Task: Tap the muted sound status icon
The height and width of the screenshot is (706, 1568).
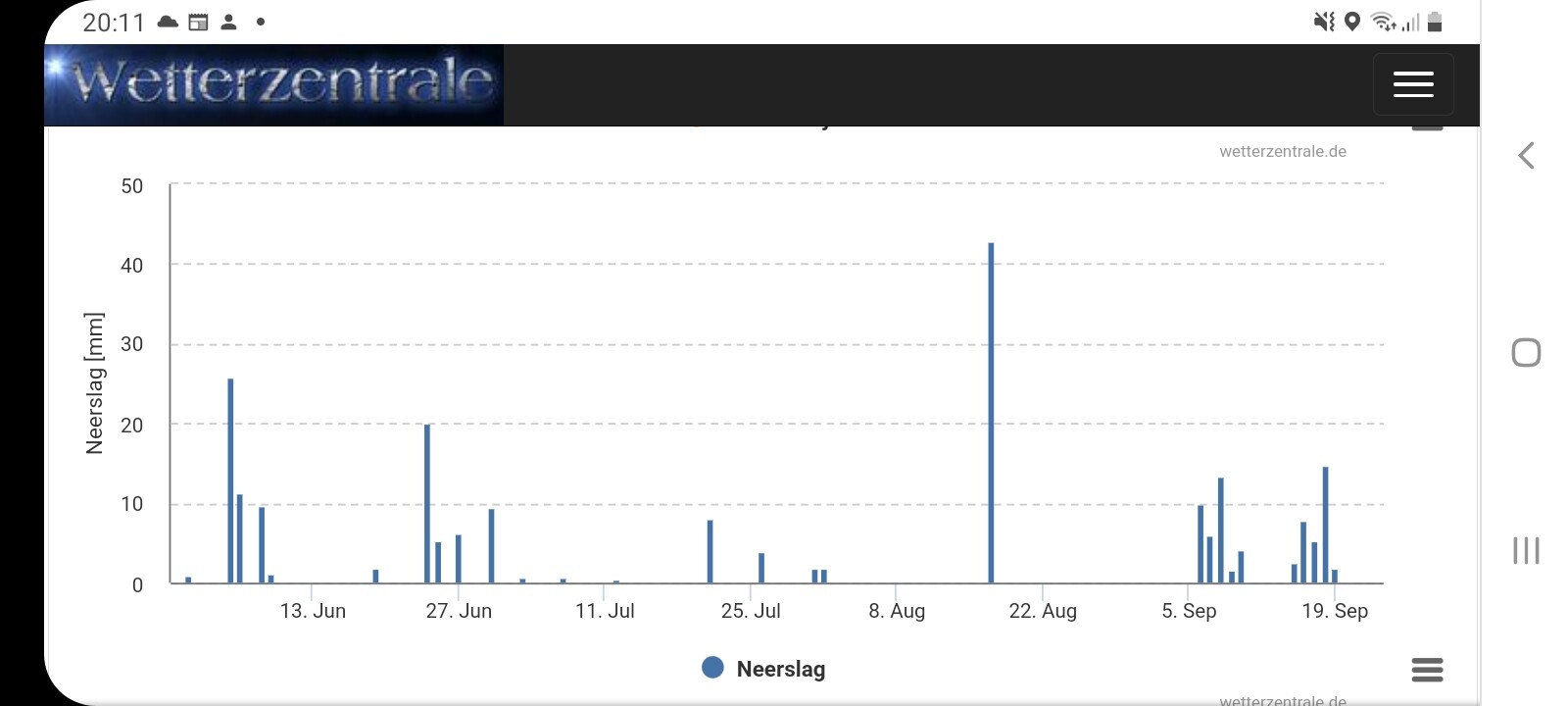Action: click(1324, 22)
